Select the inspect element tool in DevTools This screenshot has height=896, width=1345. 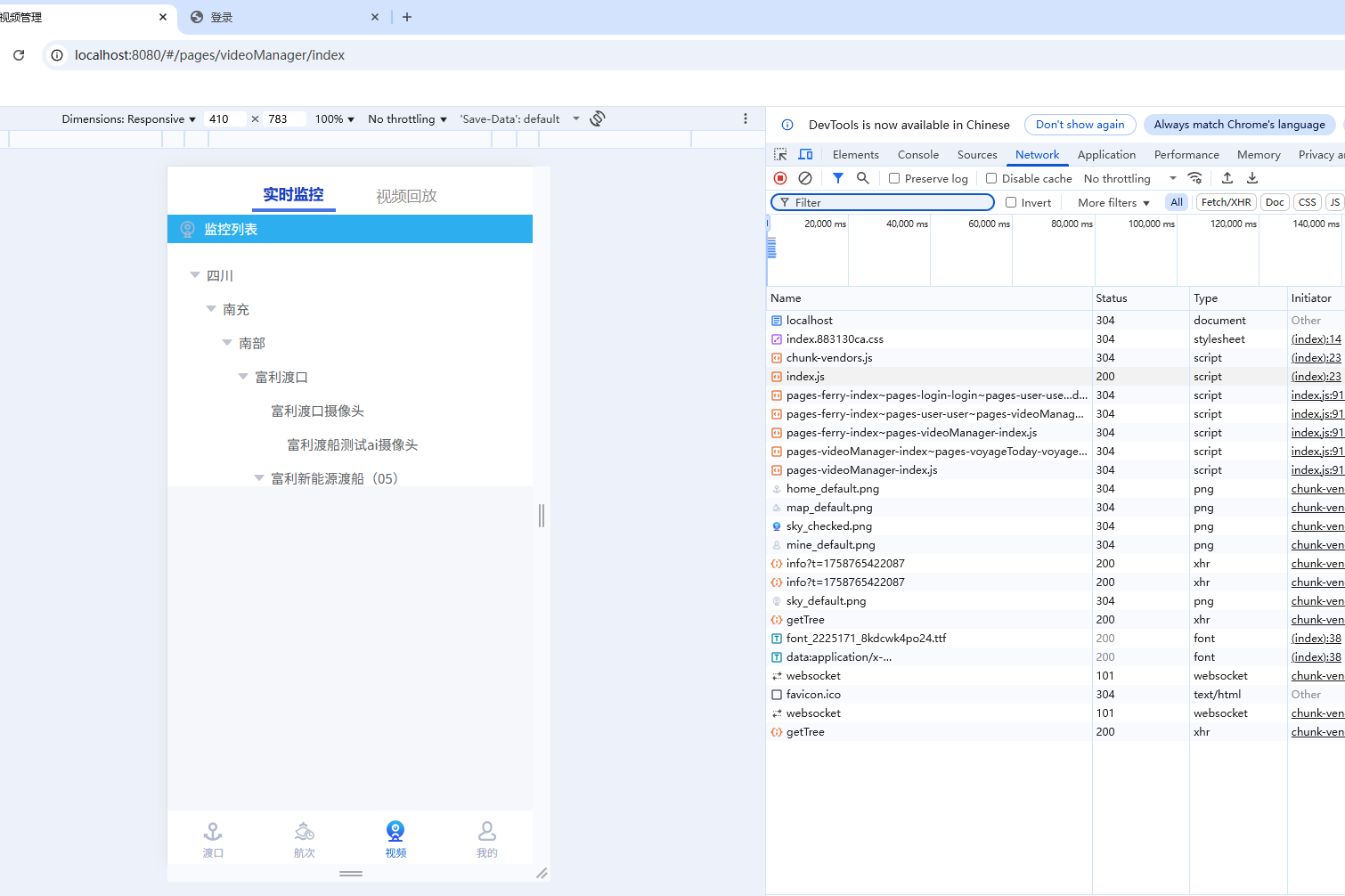click(780, 154)
